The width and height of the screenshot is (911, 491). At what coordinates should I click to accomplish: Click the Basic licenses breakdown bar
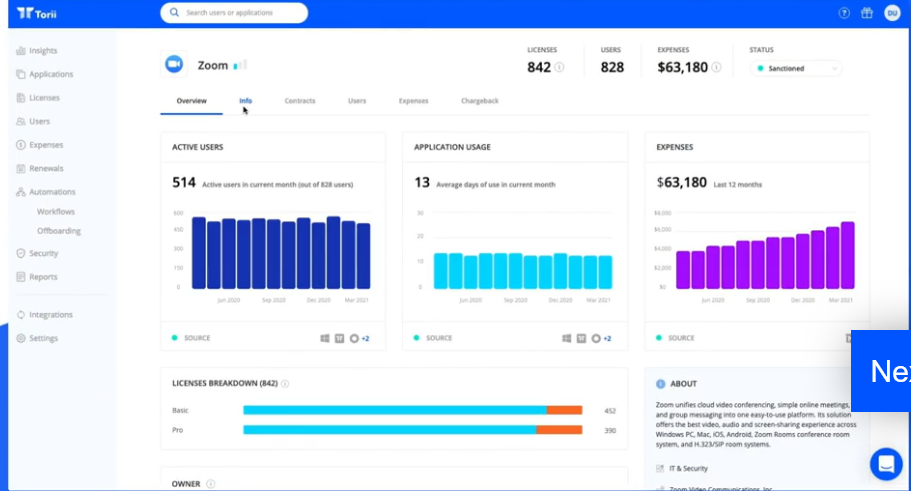(413, 410)
